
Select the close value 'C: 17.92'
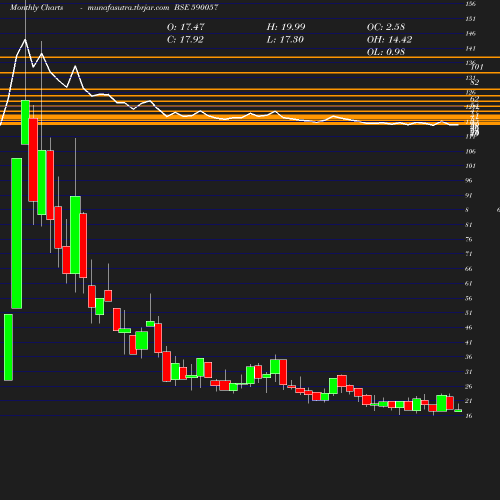pyautogui.click(x=185, y=39)
